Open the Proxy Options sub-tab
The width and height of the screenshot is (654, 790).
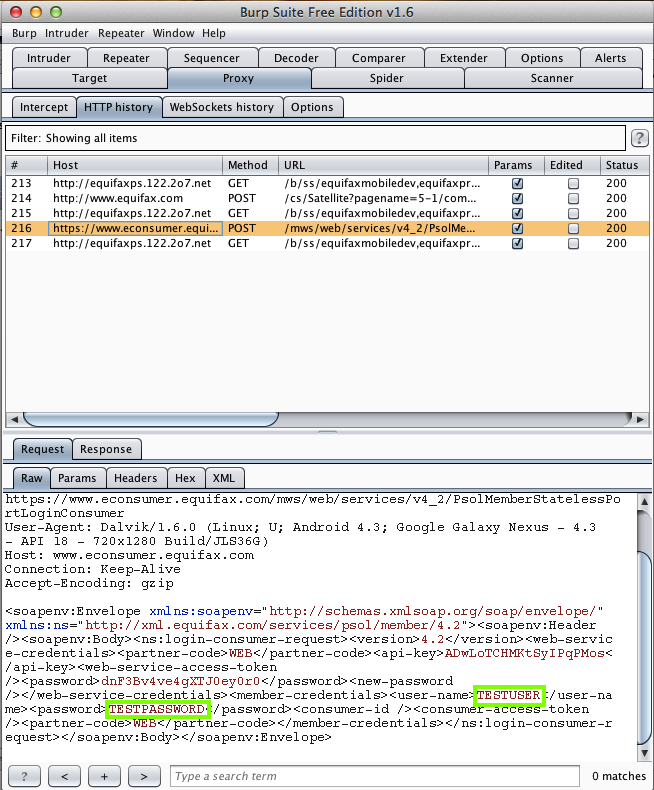click(312, 107)
